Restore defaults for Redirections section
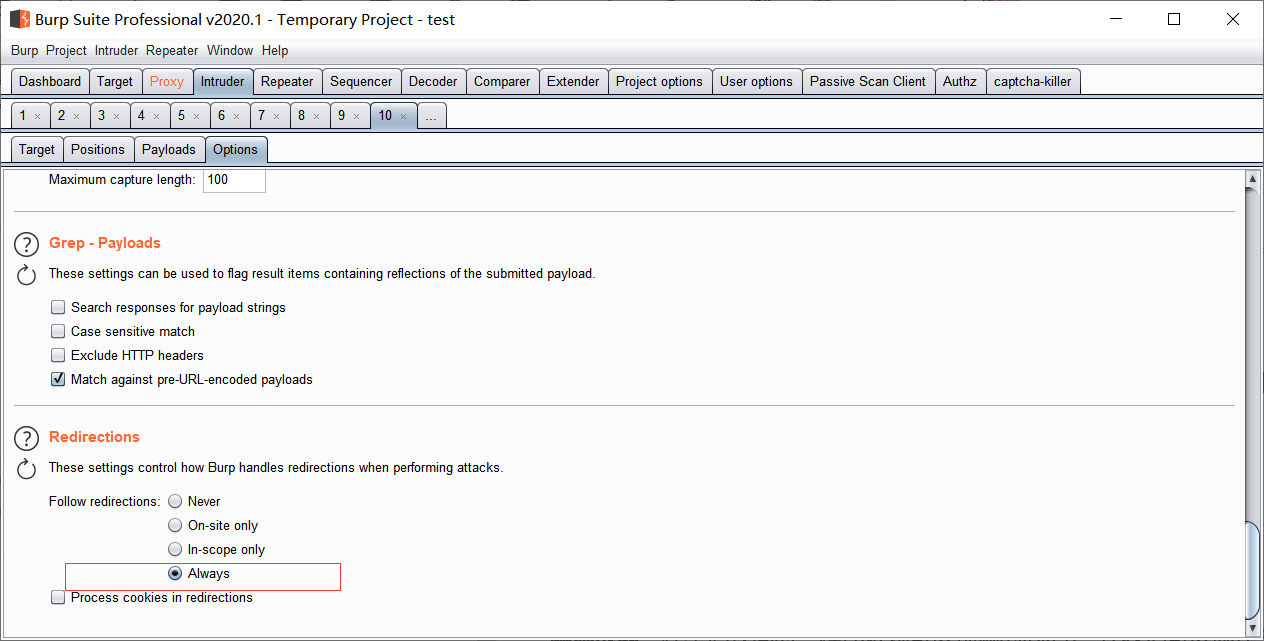Screen dimensions: 1264x641 click(27, 469)
